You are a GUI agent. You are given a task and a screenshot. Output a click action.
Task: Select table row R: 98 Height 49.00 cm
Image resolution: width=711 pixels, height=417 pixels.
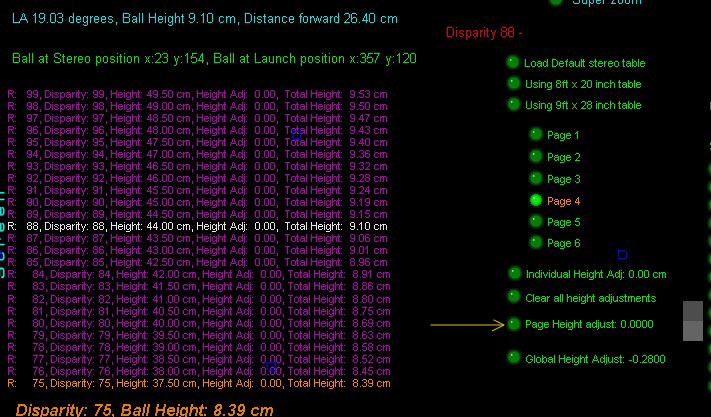point(198,106)
